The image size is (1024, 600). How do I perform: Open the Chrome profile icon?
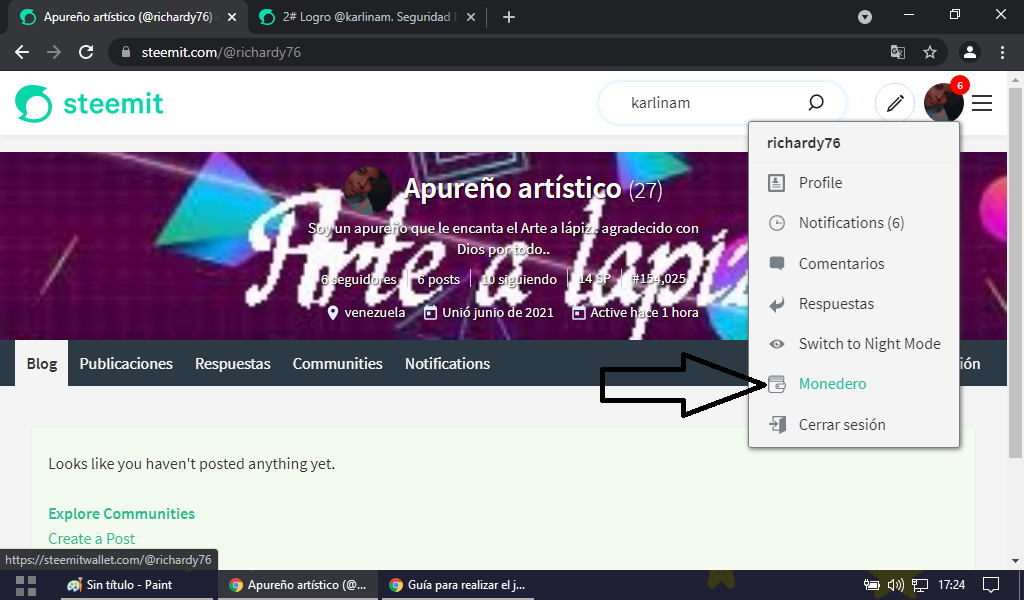[x=970, y=52]
